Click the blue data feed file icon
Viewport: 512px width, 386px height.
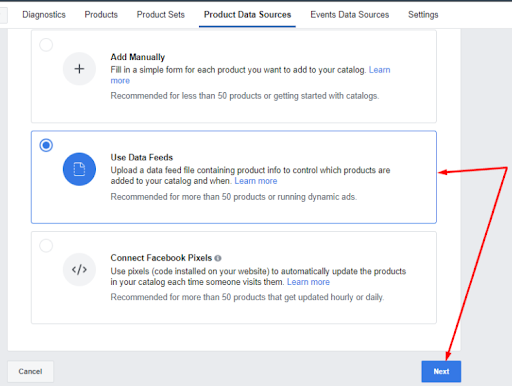[x=79, y=169]
